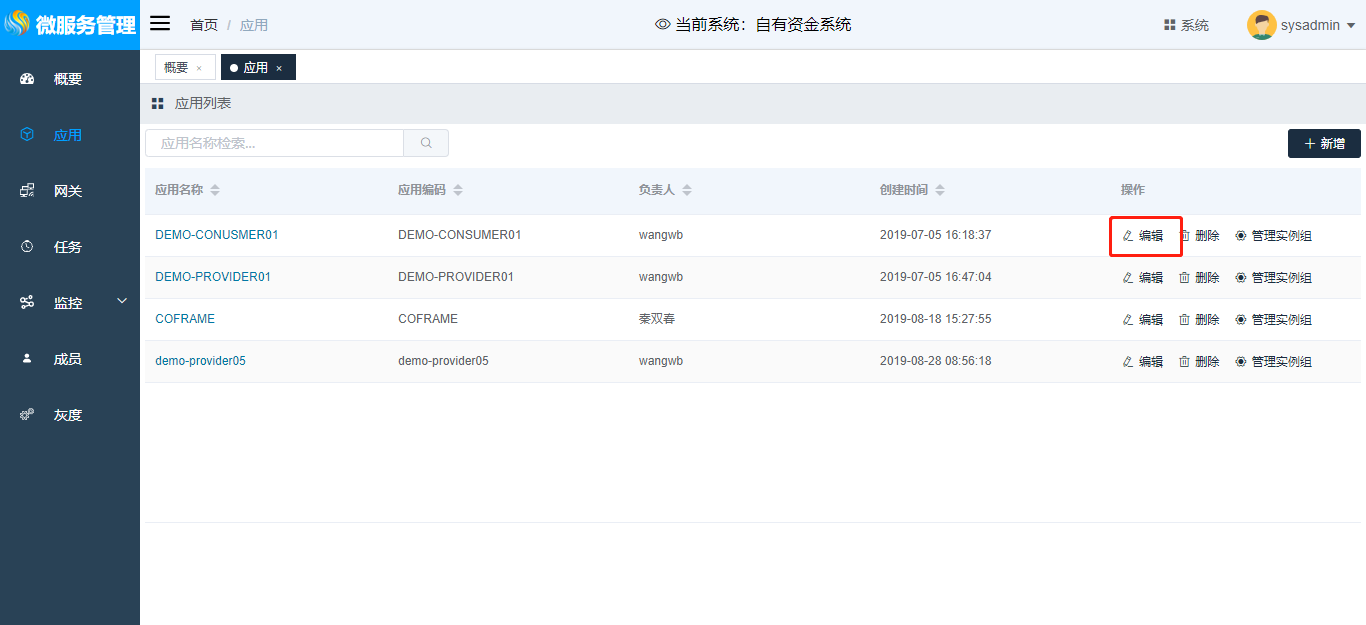Delete the DEMO-PROVIDER01 application
The image size is (1366, 625).
pyautogui.click(x=1199, y=278)
